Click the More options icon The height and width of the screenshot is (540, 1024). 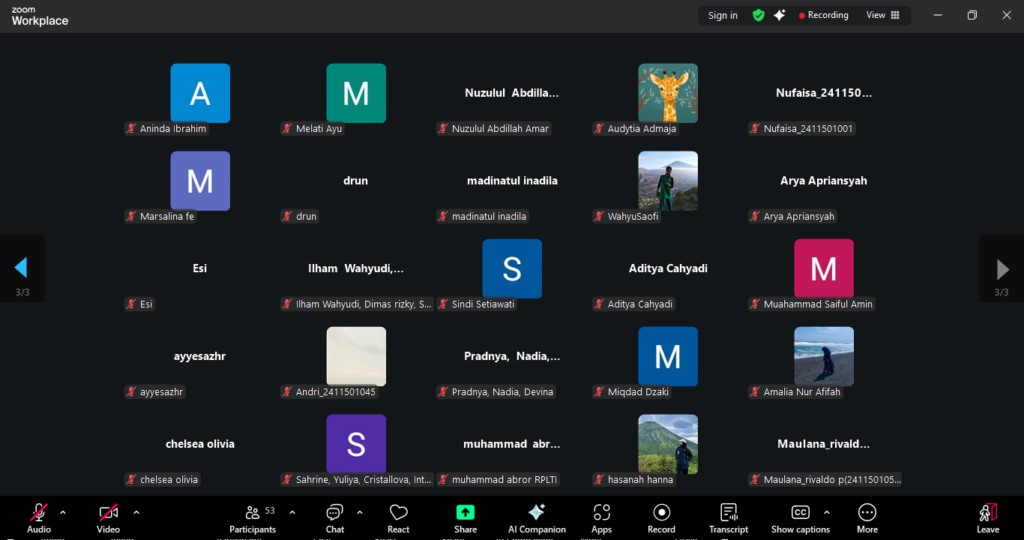coord(867,517)
